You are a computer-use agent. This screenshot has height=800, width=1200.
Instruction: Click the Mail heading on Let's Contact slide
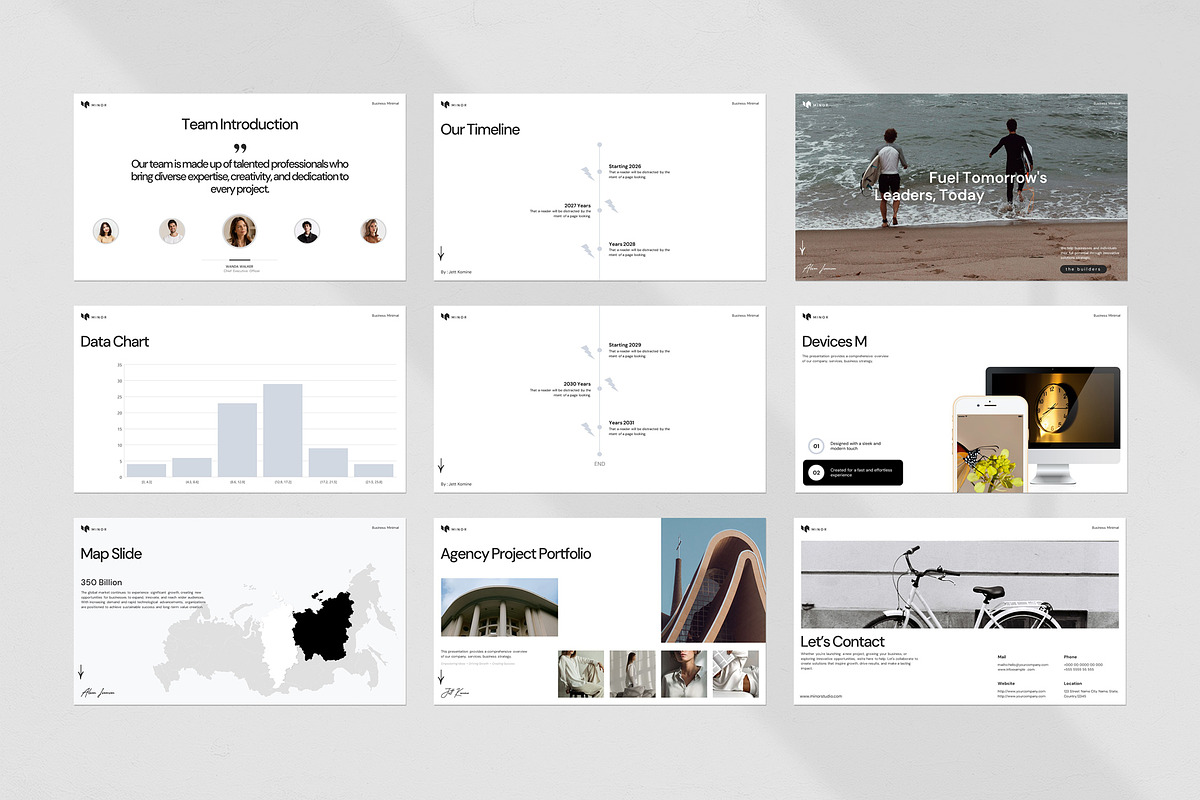coord(1001,657)
